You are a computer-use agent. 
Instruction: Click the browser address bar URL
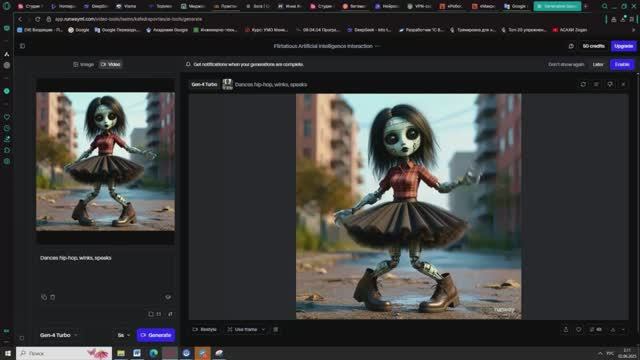[128, 19]
